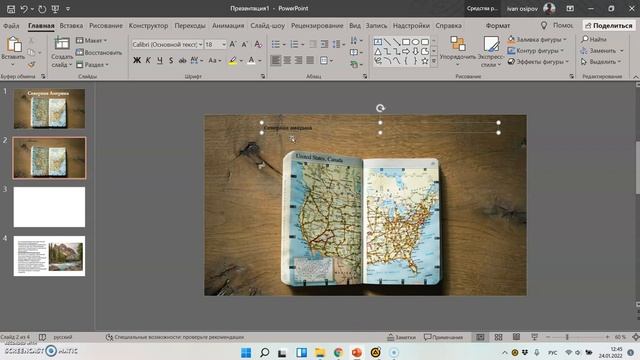Click the Replace (Заменить) button
This screenshot has height=360, width=640.
point(602,51)
